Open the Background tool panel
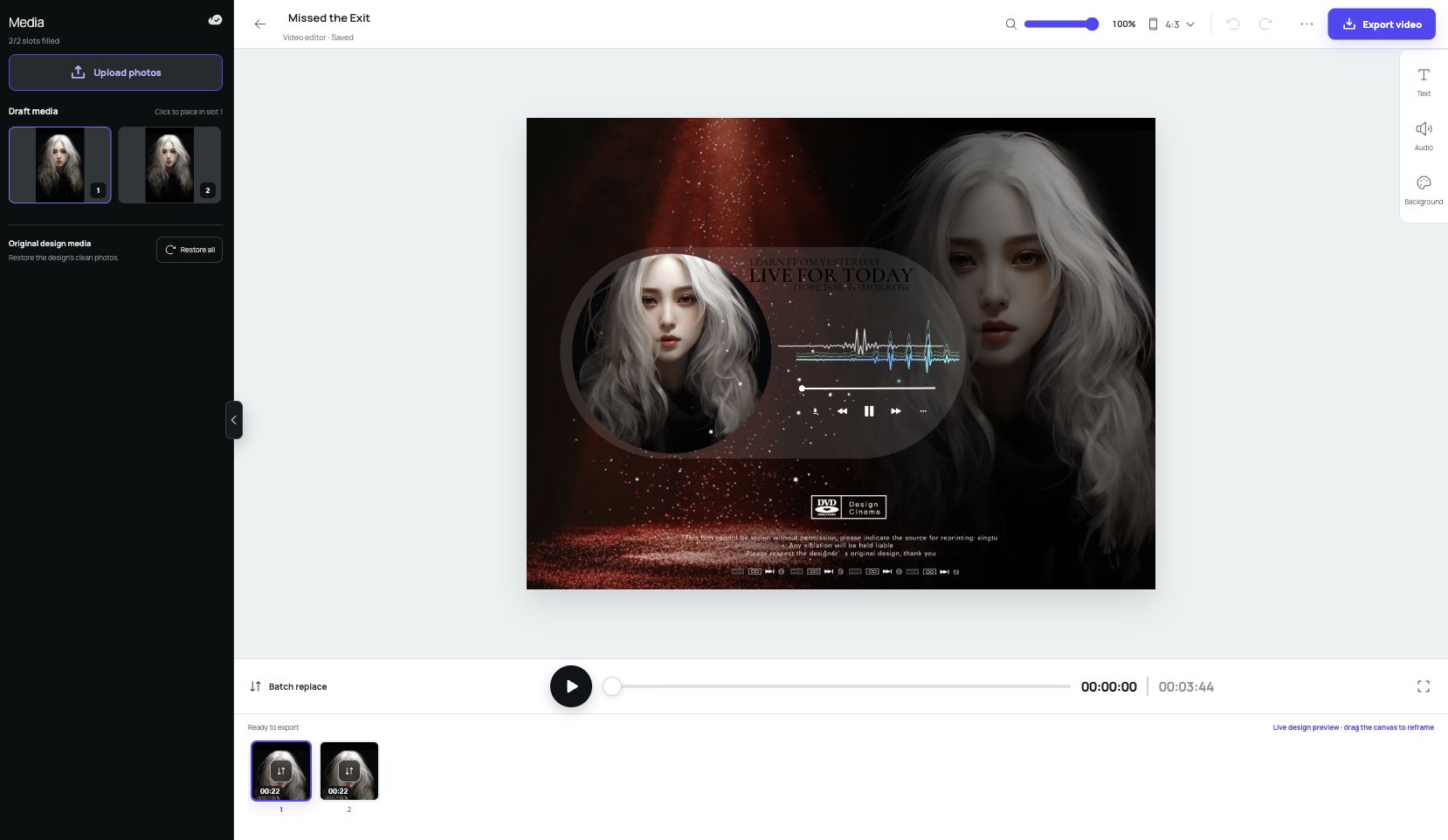Screen dimensions: 1448x840 (x=1424, y=189)
